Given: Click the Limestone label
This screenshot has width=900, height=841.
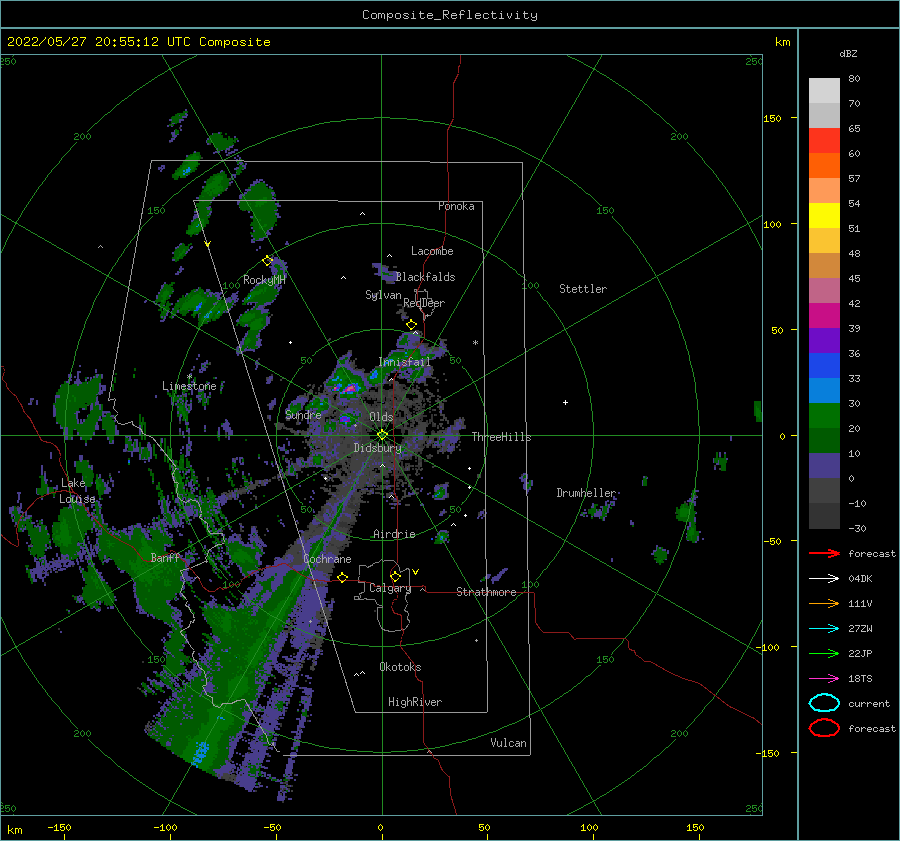Looking at the screenshot, I should pos(189,386).
